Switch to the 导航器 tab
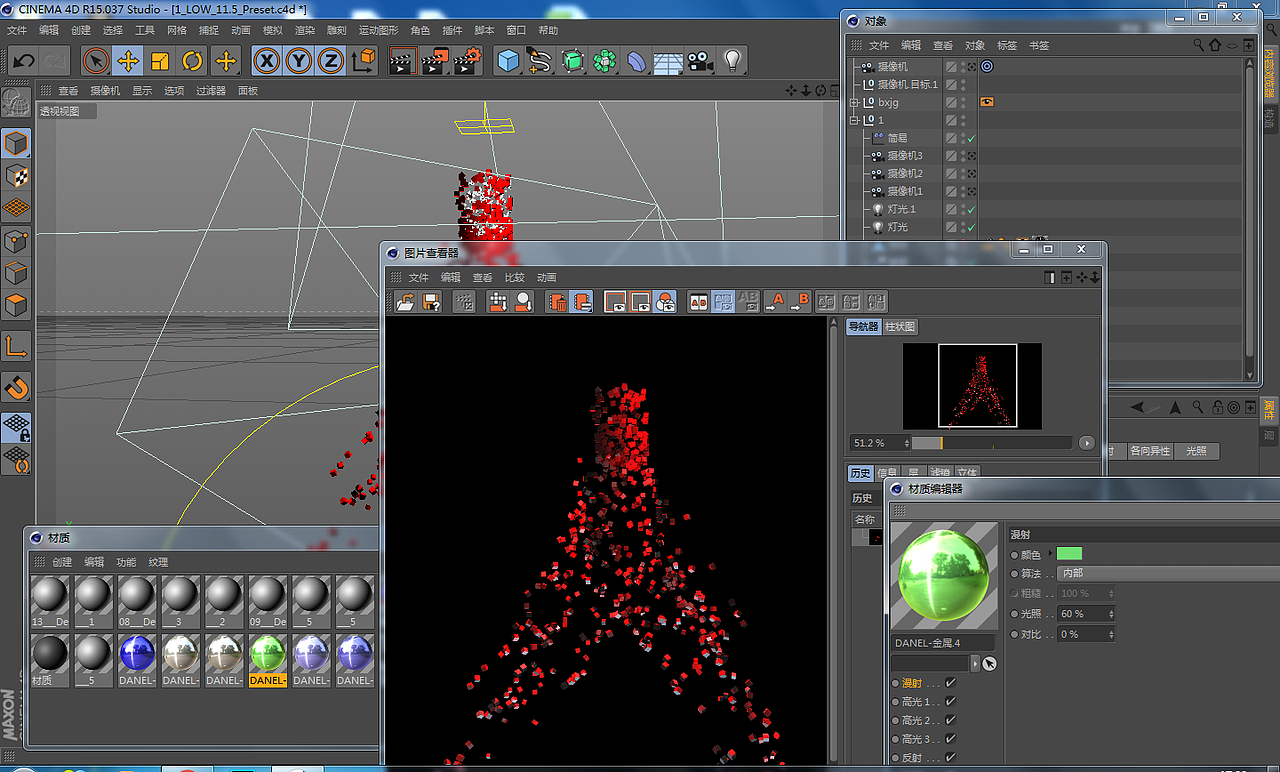The width and height of the screenshot is (1280, 772). point(864,327)
